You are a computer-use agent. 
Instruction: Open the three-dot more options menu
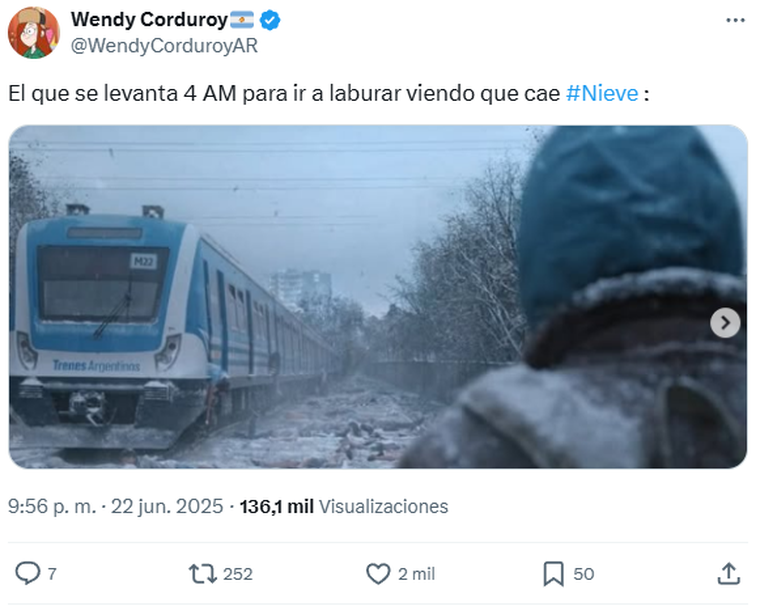pos(735,20)
